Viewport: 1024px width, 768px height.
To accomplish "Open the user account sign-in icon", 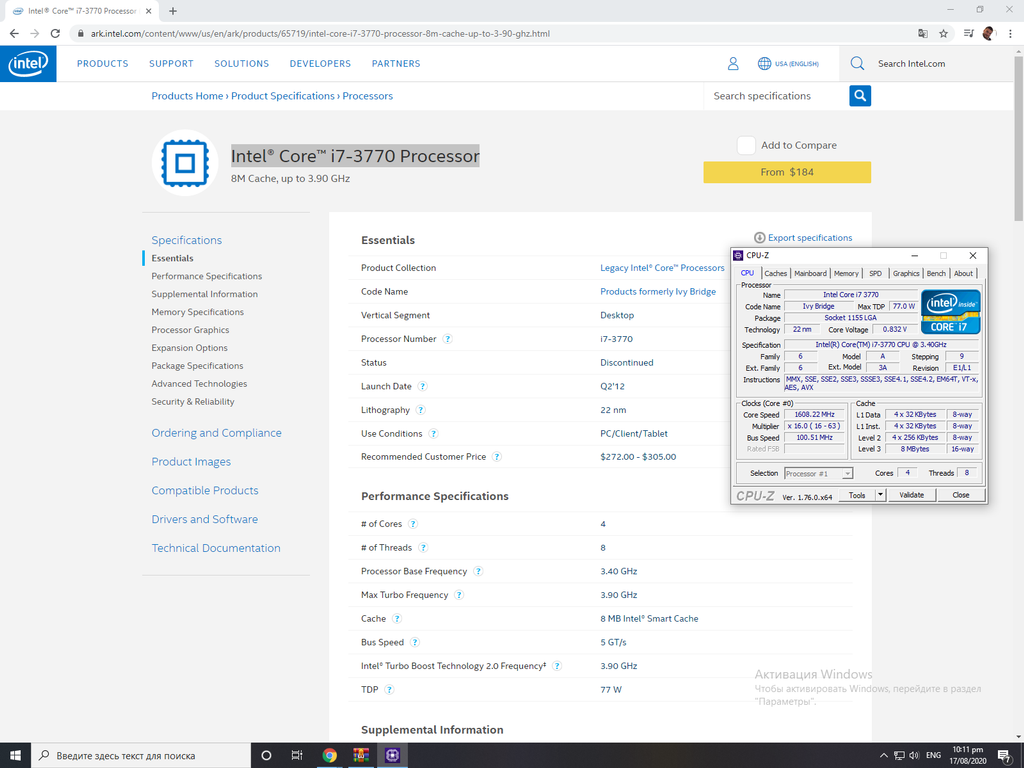I will tap(733, 64).
